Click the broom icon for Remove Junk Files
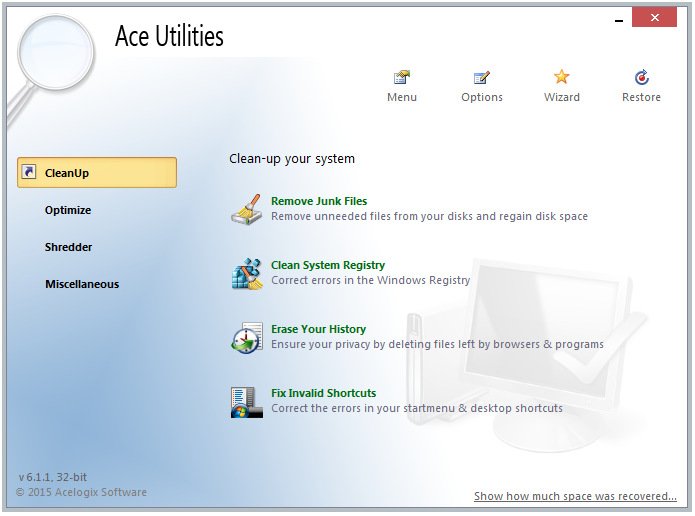This screenshot has height=516, width=695. pos(246,209)
